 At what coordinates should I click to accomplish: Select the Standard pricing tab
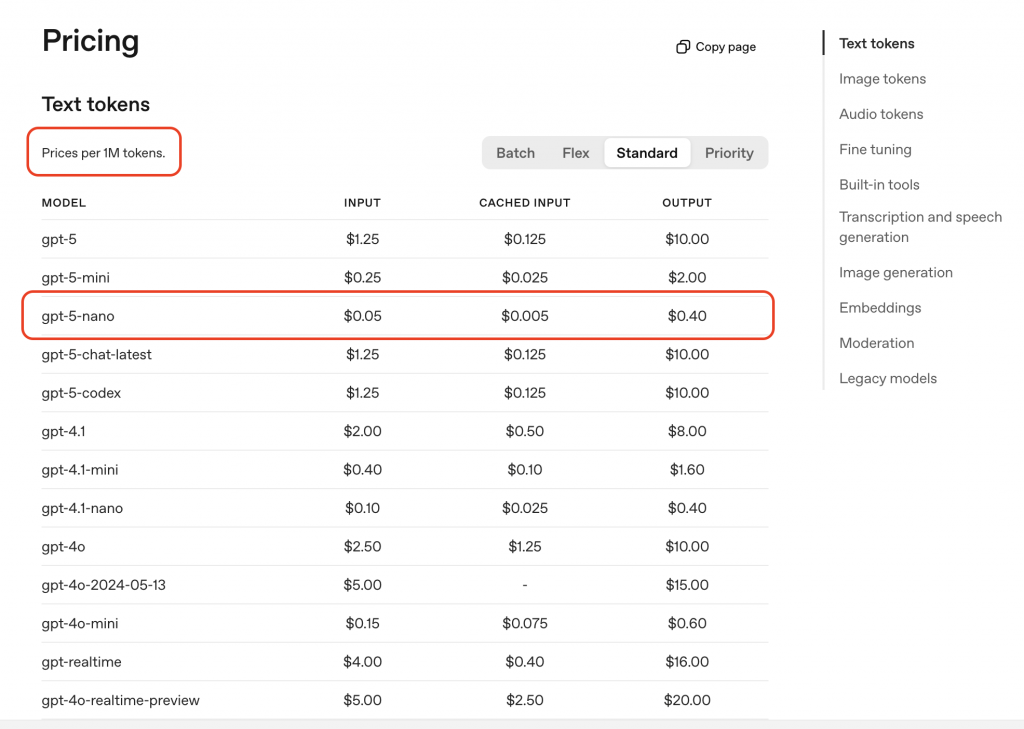(x=647, y=153)
